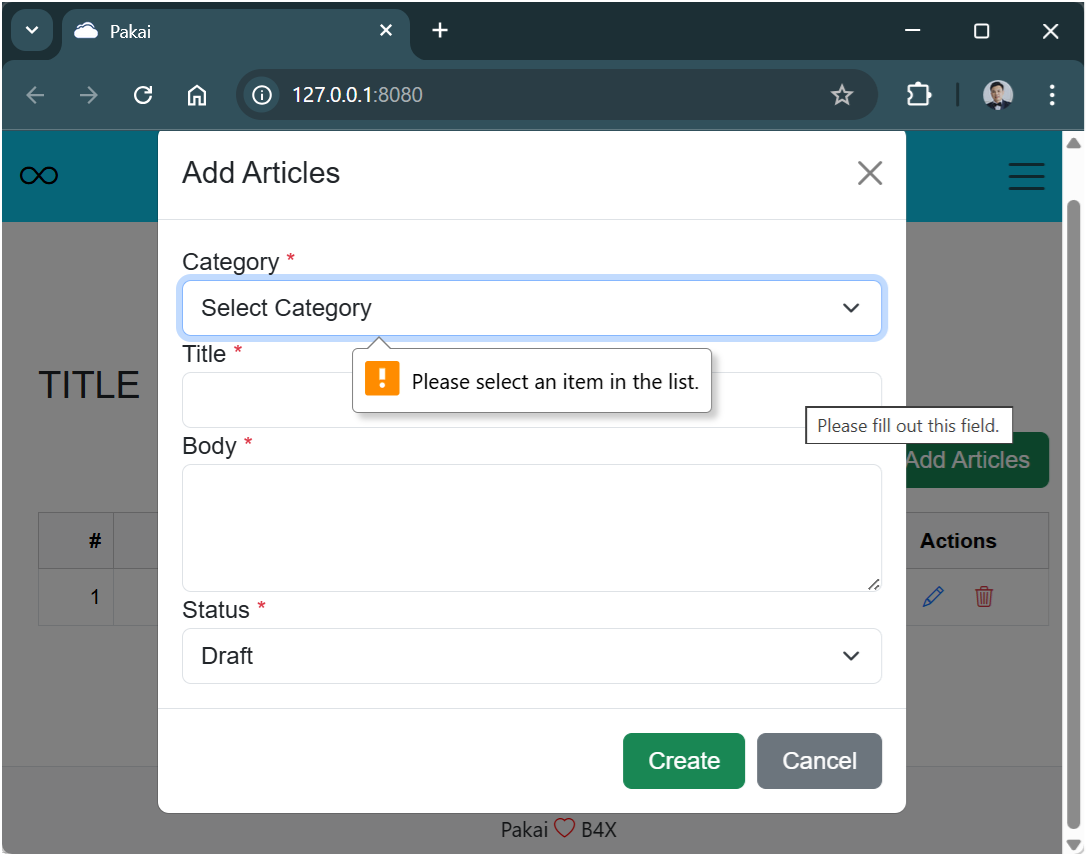
Task: Click the Cancel button
Action: tap(819, 761)
